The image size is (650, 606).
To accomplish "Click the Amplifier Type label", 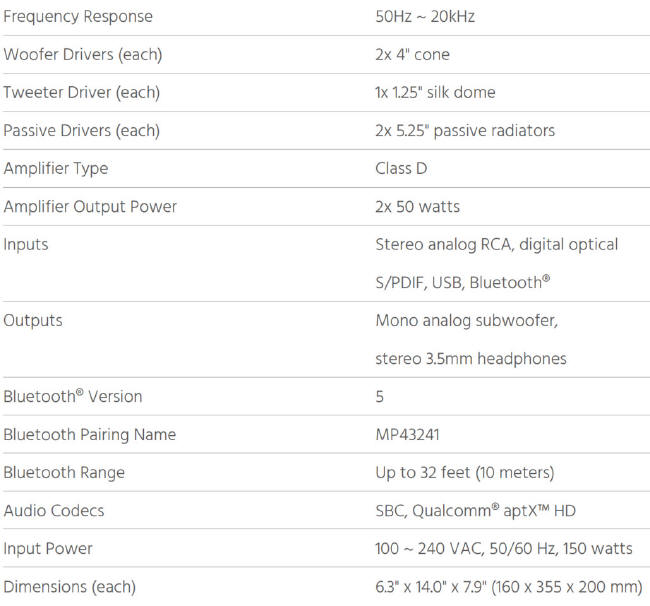I will point(56,169).
